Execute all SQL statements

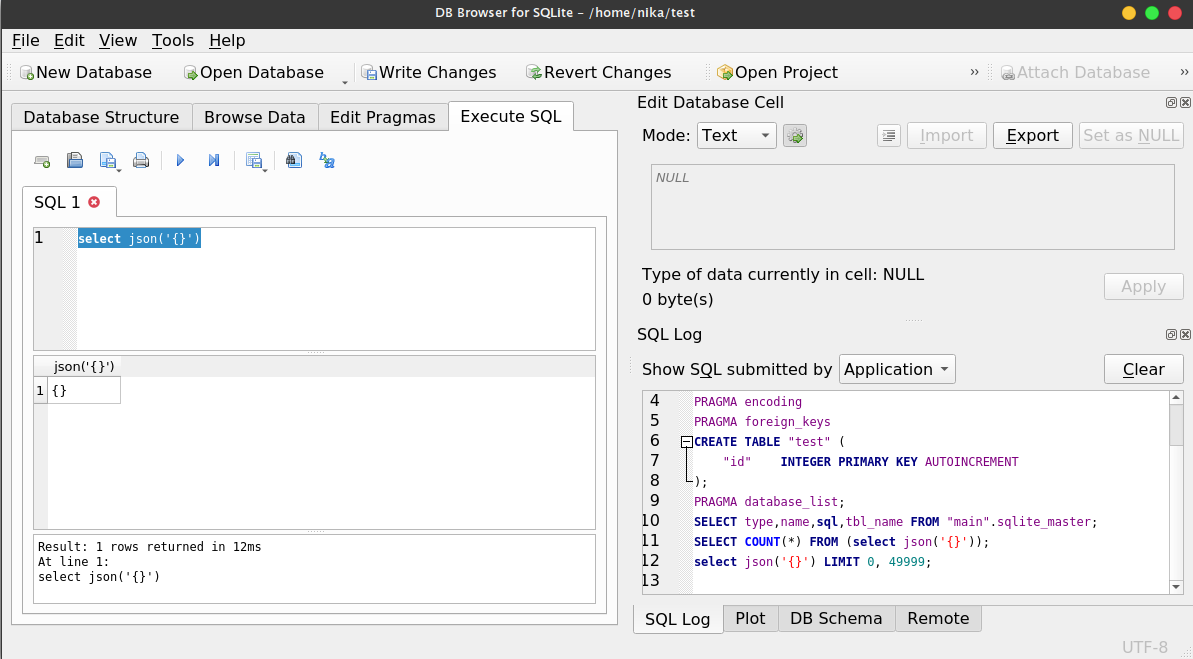(x=180, y=160)
